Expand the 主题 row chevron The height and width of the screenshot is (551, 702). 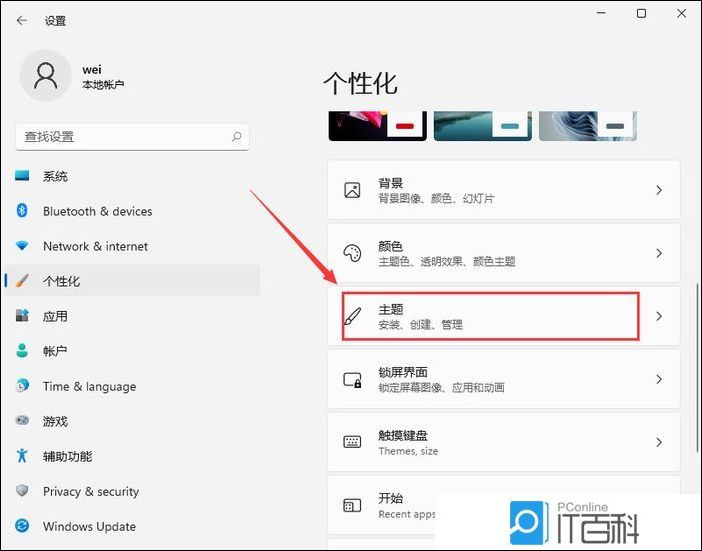pyautogui.click(x=659, y=316)
